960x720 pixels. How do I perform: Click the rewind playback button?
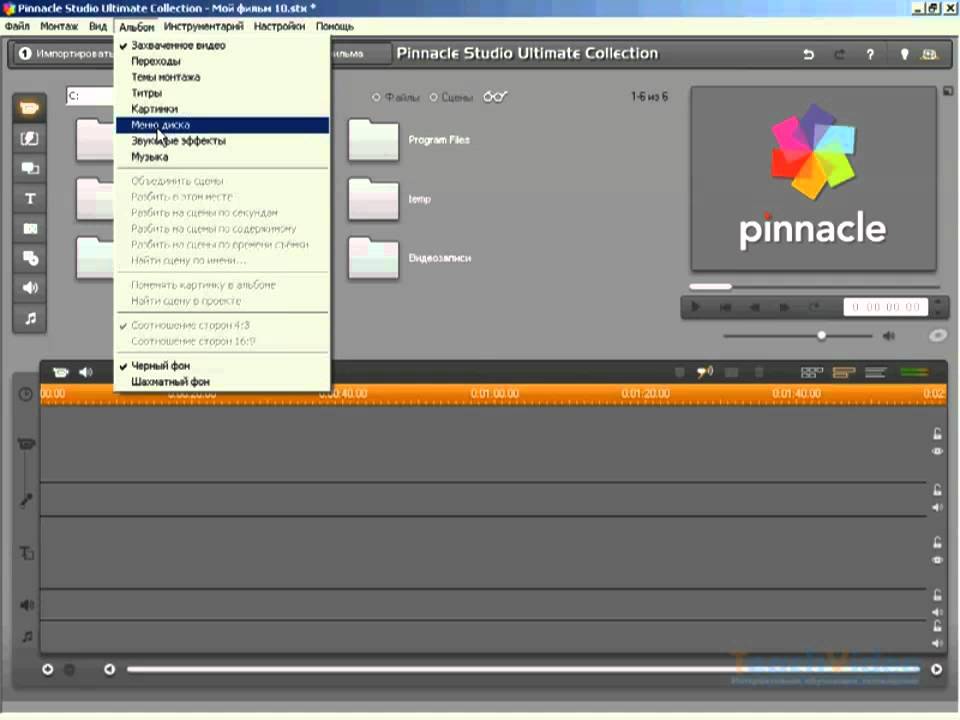pyautogui.click(x=755, y=307)
